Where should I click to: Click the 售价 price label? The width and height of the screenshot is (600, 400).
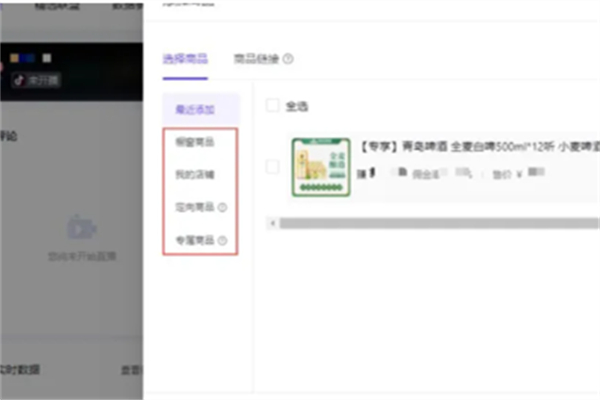[502, 175]
